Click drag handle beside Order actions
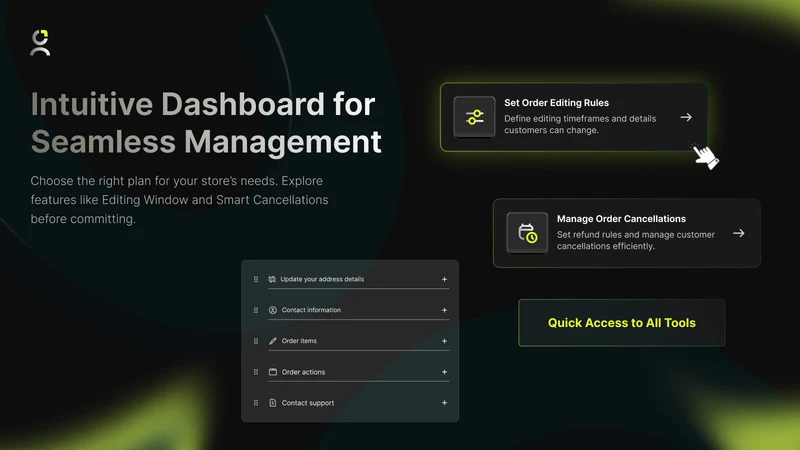 [256, 372]
